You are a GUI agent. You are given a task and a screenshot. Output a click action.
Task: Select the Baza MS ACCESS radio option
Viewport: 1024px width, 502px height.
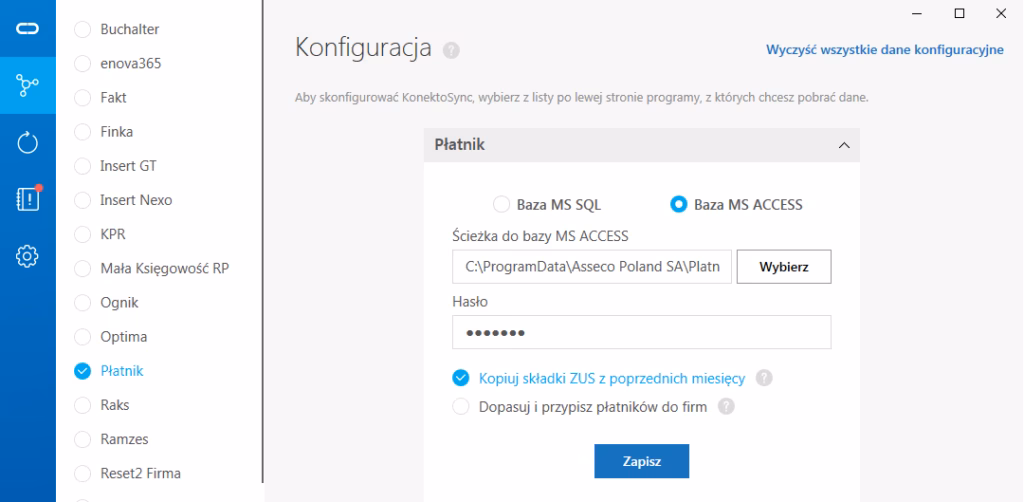(678, 205)
